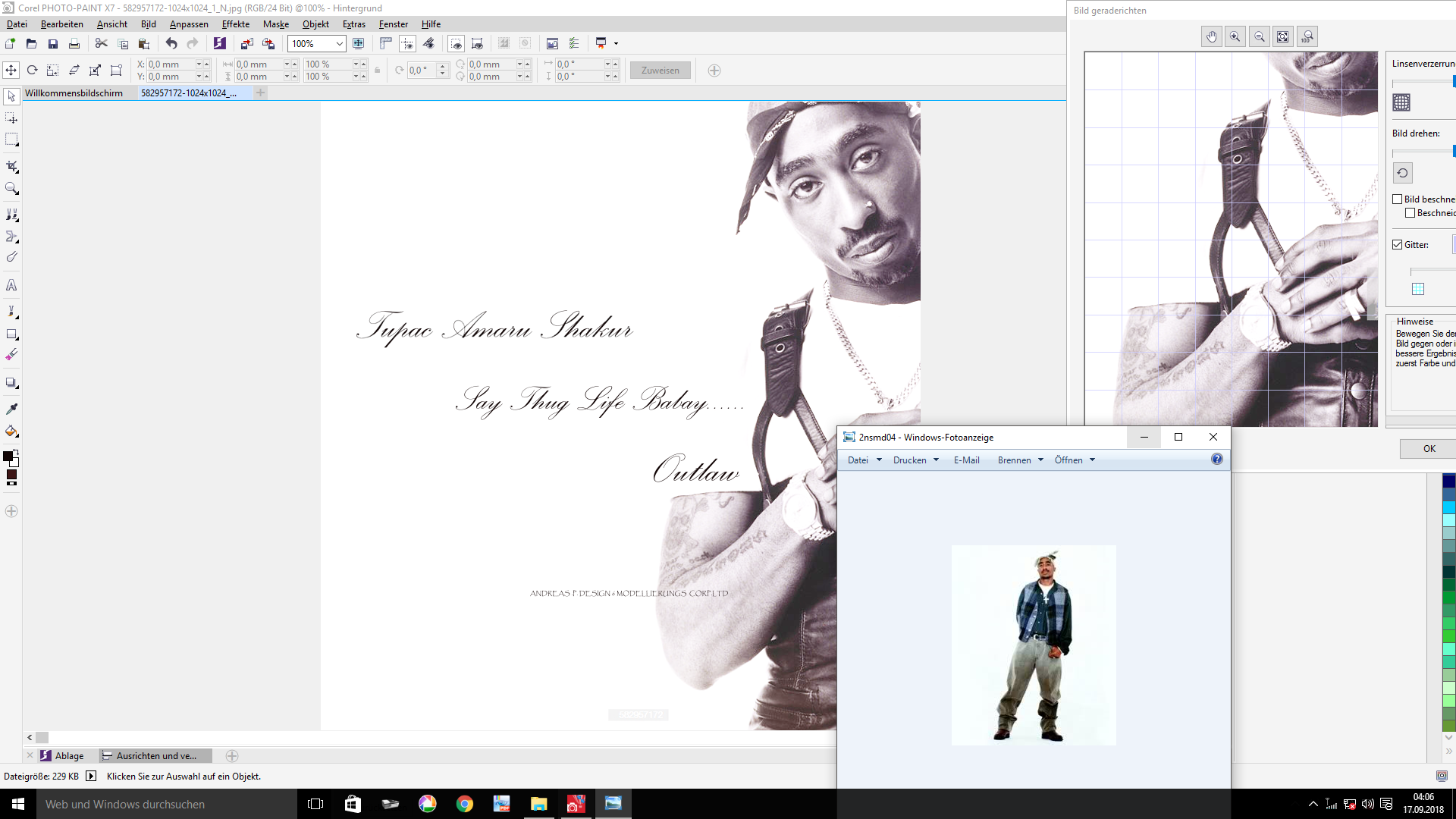
Task: Open the Maske menu
Action: coord(276,24)
